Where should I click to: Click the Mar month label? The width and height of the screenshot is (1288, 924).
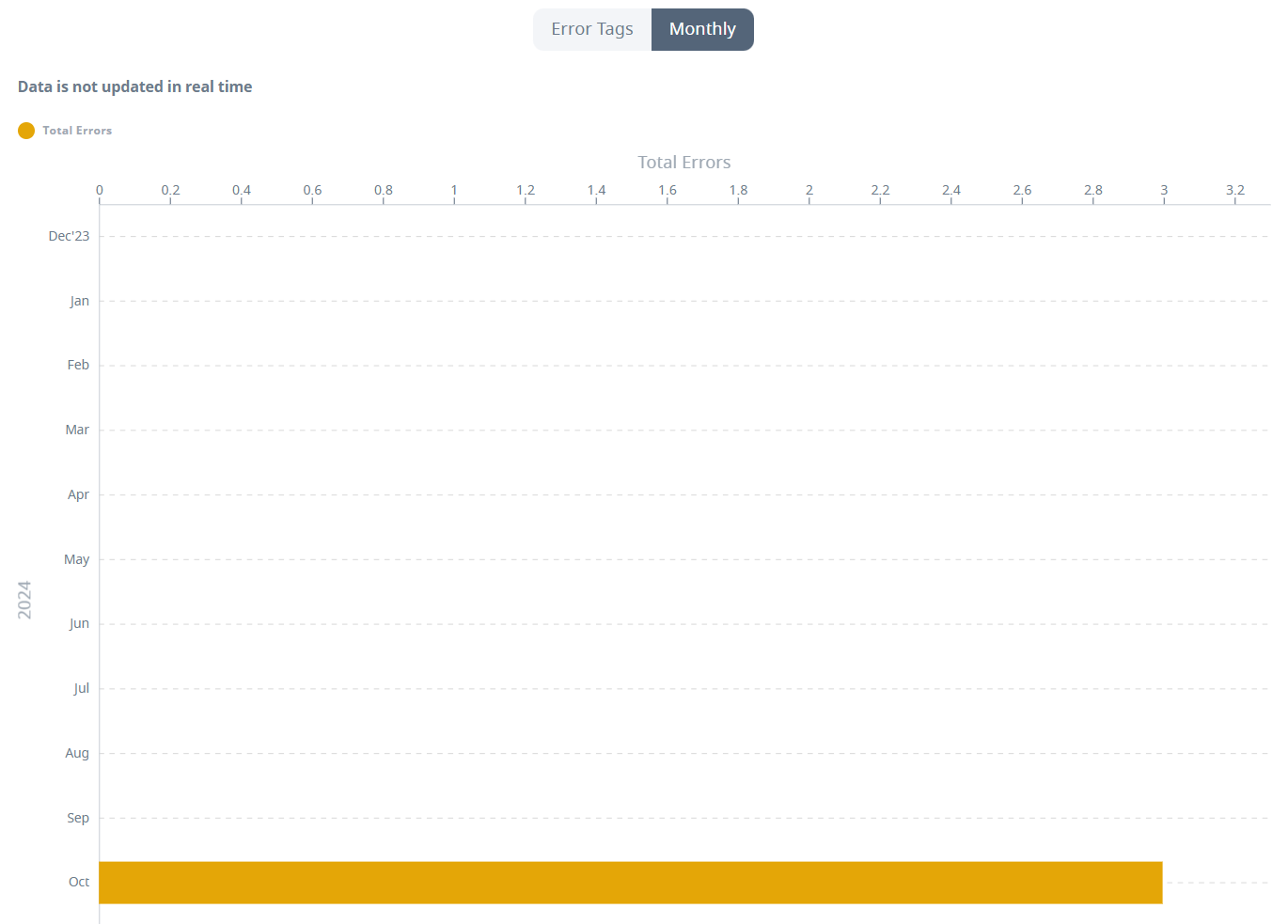77,430
